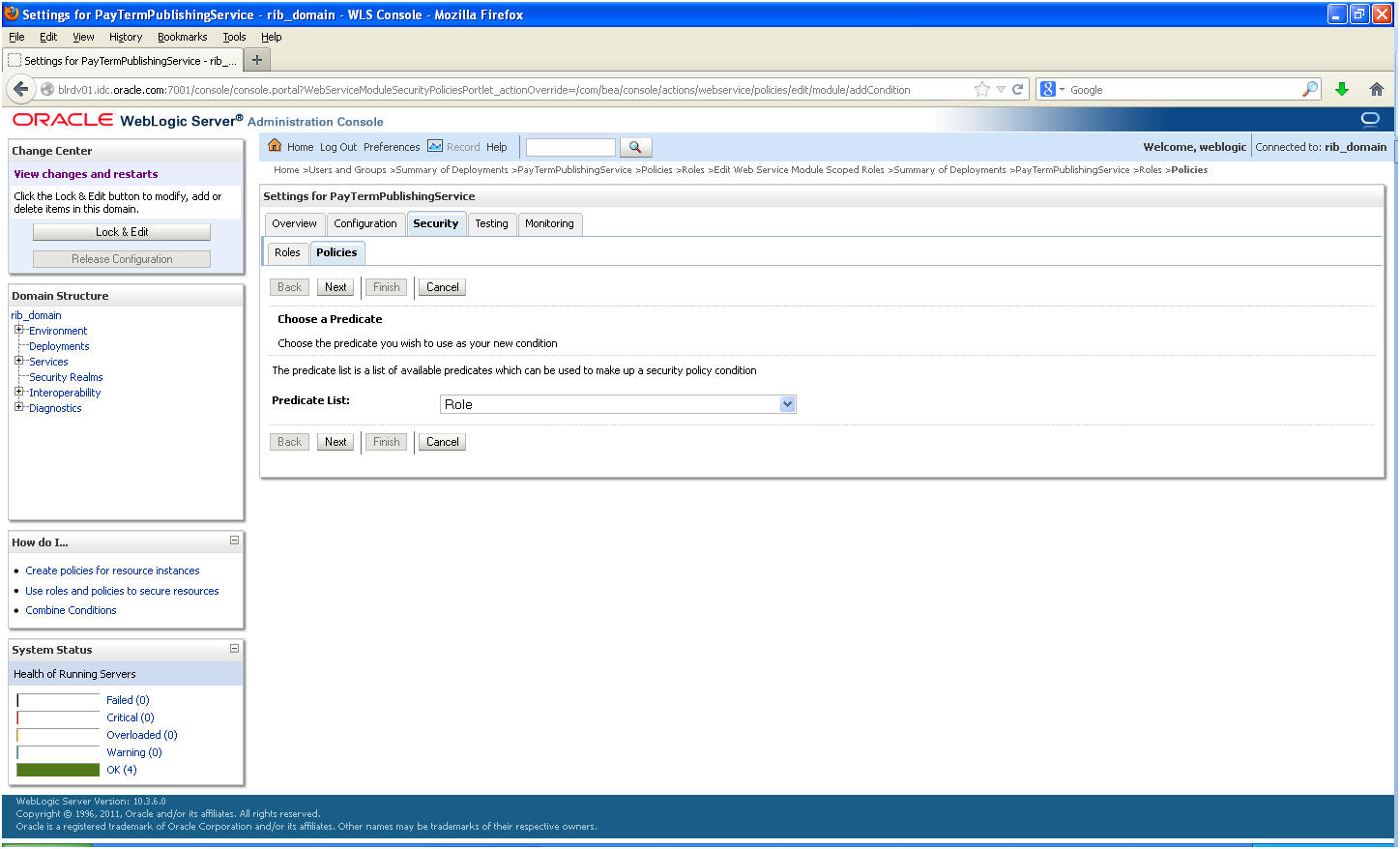Select the Policies sub-tab
1400x849 pixels.
[336, 252]
